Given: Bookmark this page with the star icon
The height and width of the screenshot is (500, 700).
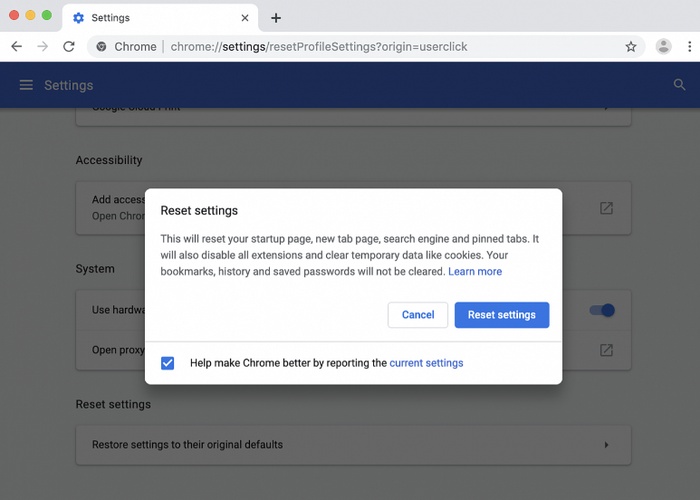Looking at the screenshot, I should point(630,46).
